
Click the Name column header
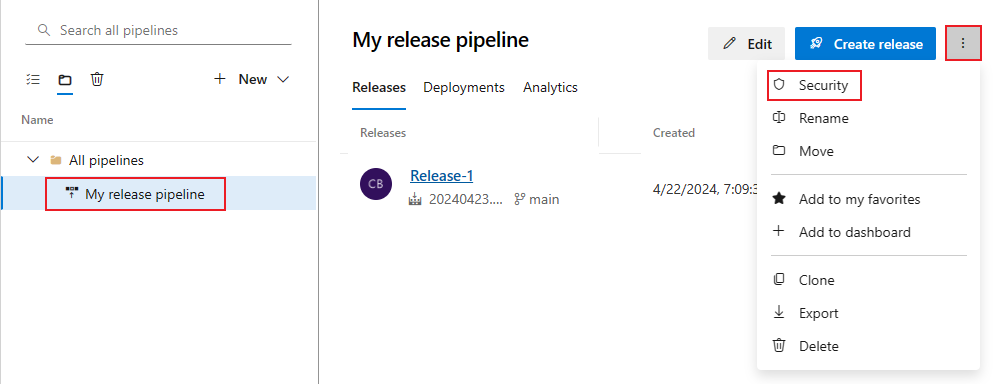pyautogui.click(x=37, y=120)
